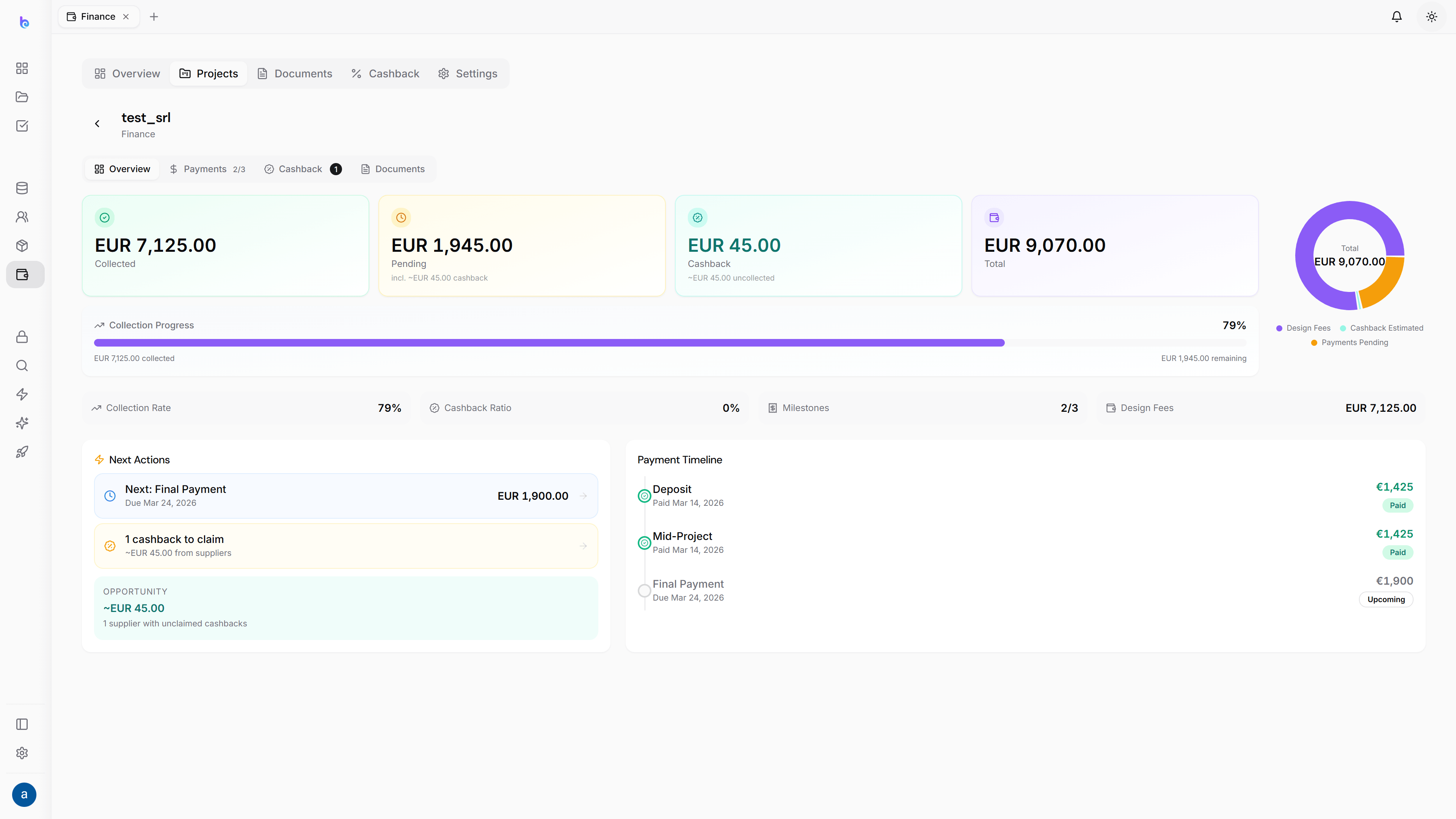The image size is (1456, 819).
Task: Open the Settings tab
Action: [468, 74]
